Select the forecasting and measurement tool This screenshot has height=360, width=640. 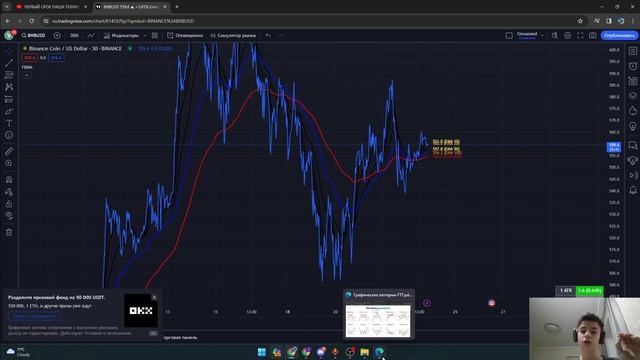pos(9,99)
